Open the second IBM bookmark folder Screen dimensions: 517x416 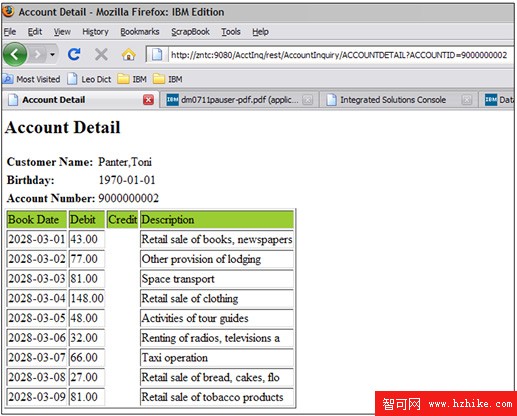pyautogui.click(x=167, y=79)
